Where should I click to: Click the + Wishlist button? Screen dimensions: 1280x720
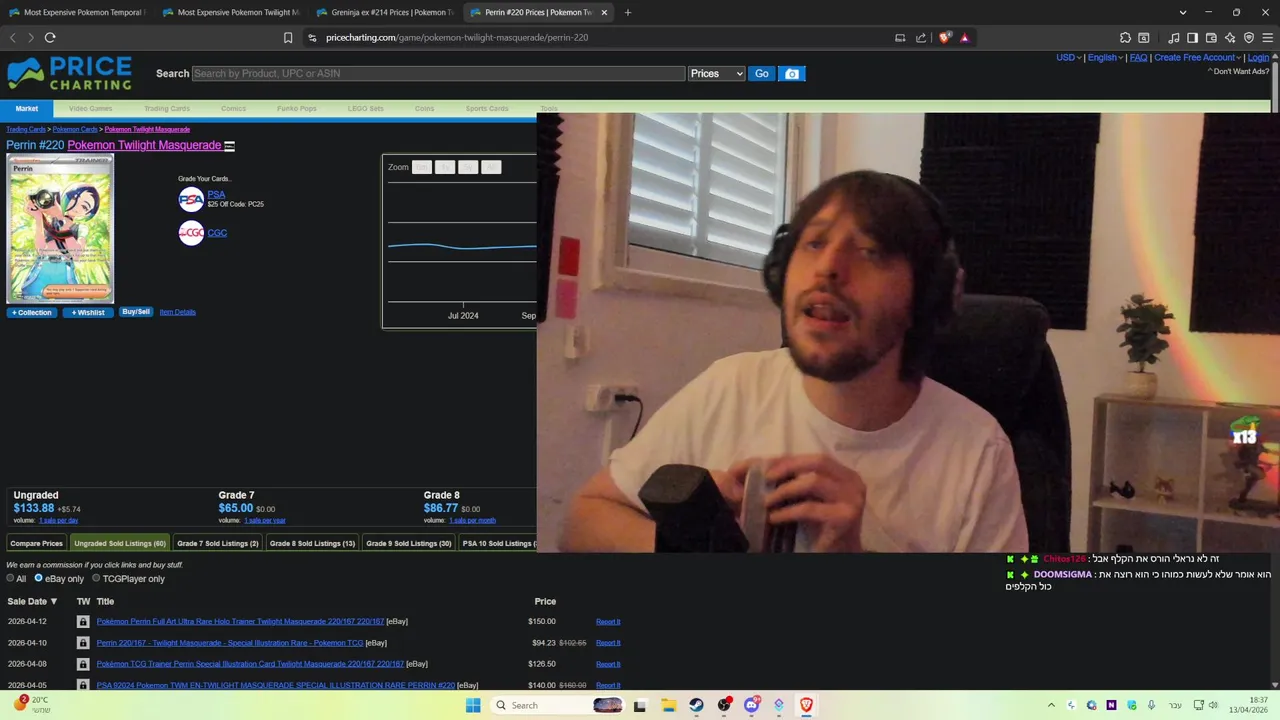coord(88,312)
